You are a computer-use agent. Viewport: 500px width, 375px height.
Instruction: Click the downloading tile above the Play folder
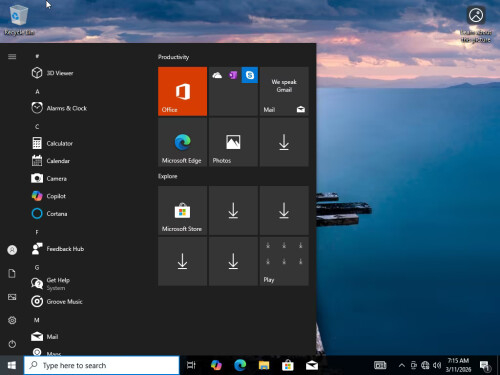[x=284, y=210]
